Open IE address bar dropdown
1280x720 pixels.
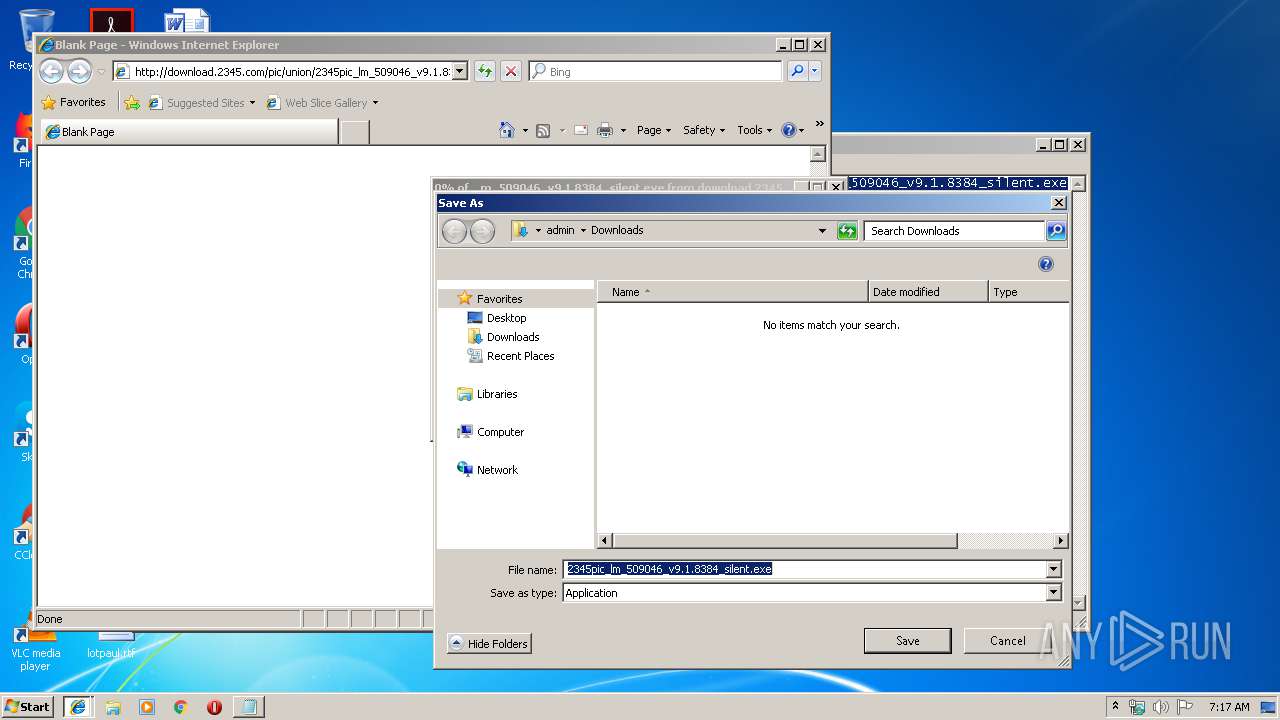(x=460, y=71)
